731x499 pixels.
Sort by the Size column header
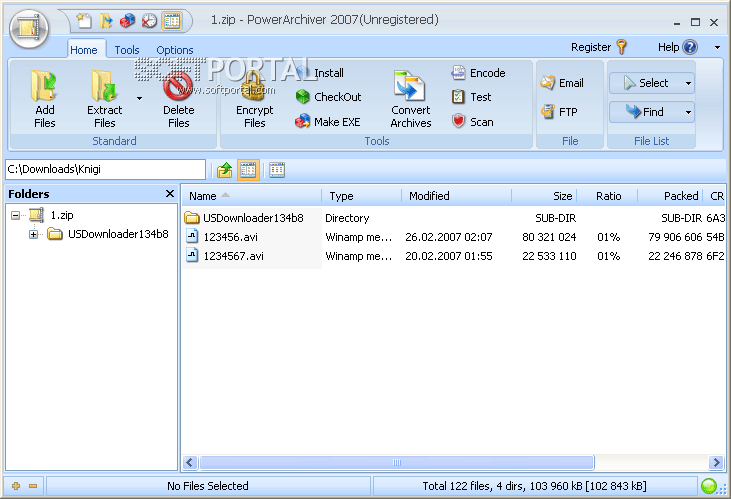click(545, 196)
